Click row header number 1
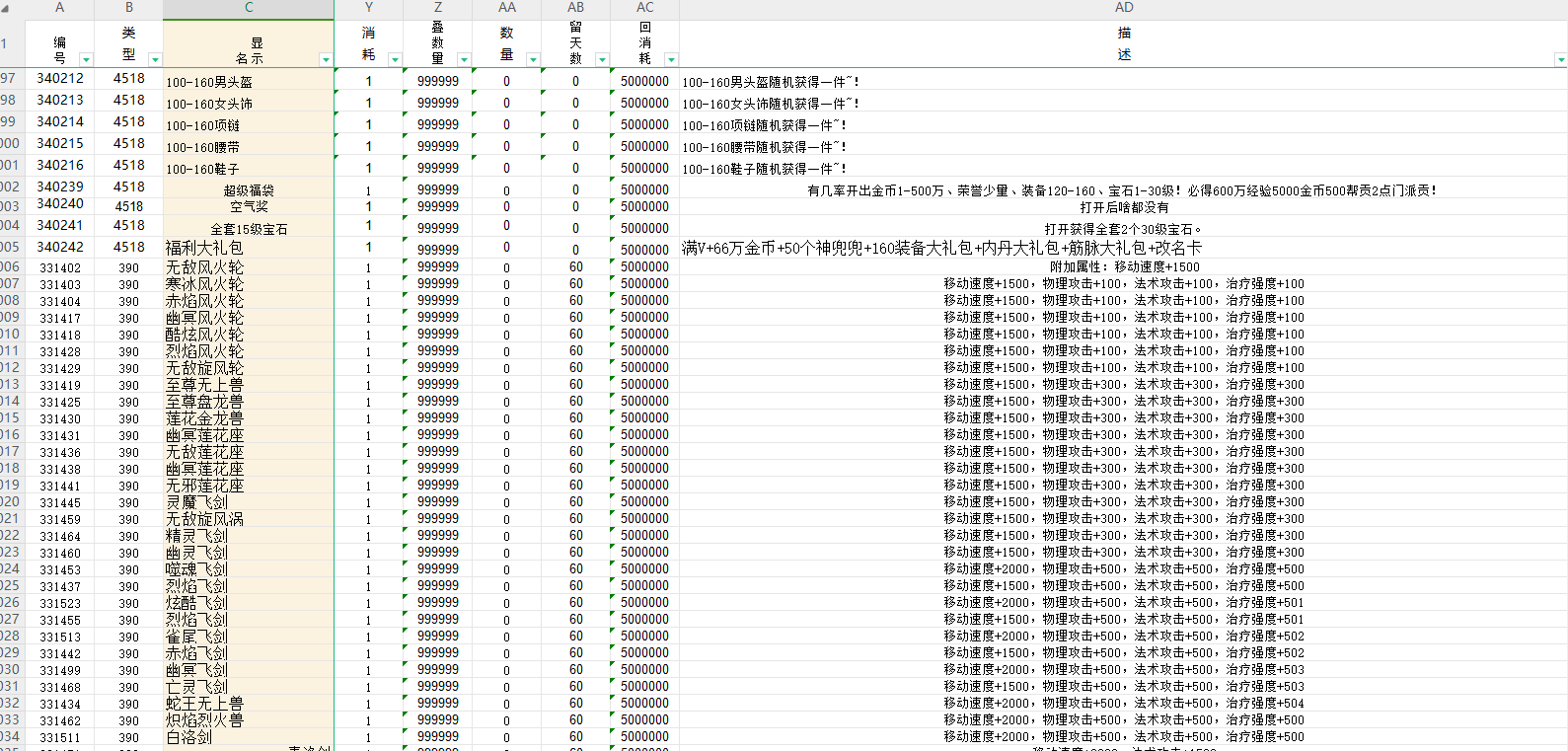This screenshot has height=751, width=1568. (6, 43)
